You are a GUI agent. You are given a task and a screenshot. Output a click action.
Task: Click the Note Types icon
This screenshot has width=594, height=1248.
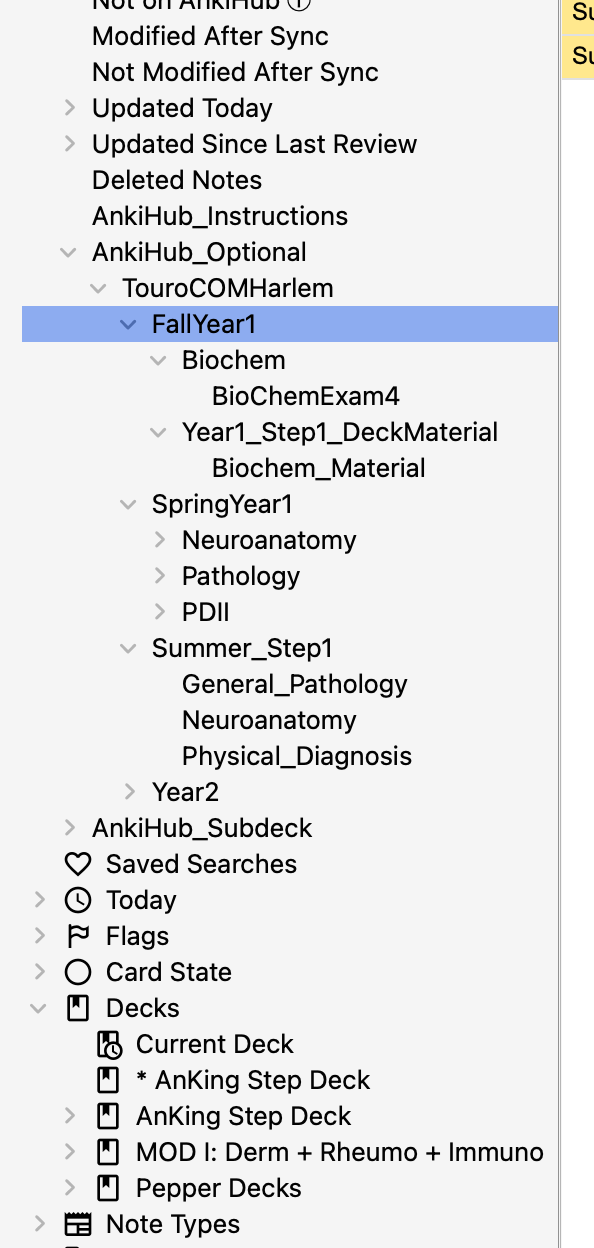(x=77, y=1224)
